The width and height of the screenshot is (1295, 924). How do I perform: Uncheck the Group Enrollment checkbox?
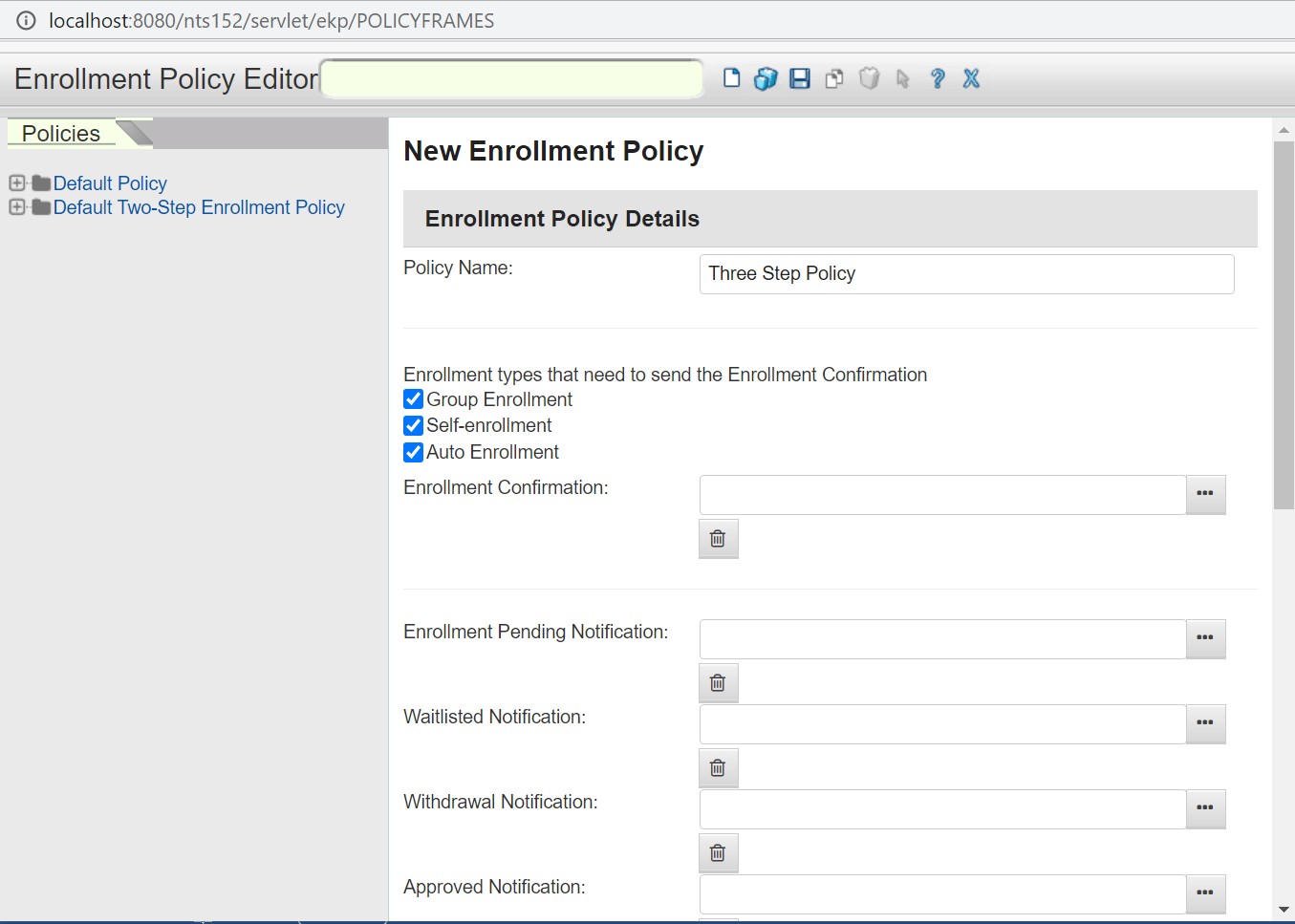(x=413, y=398)
